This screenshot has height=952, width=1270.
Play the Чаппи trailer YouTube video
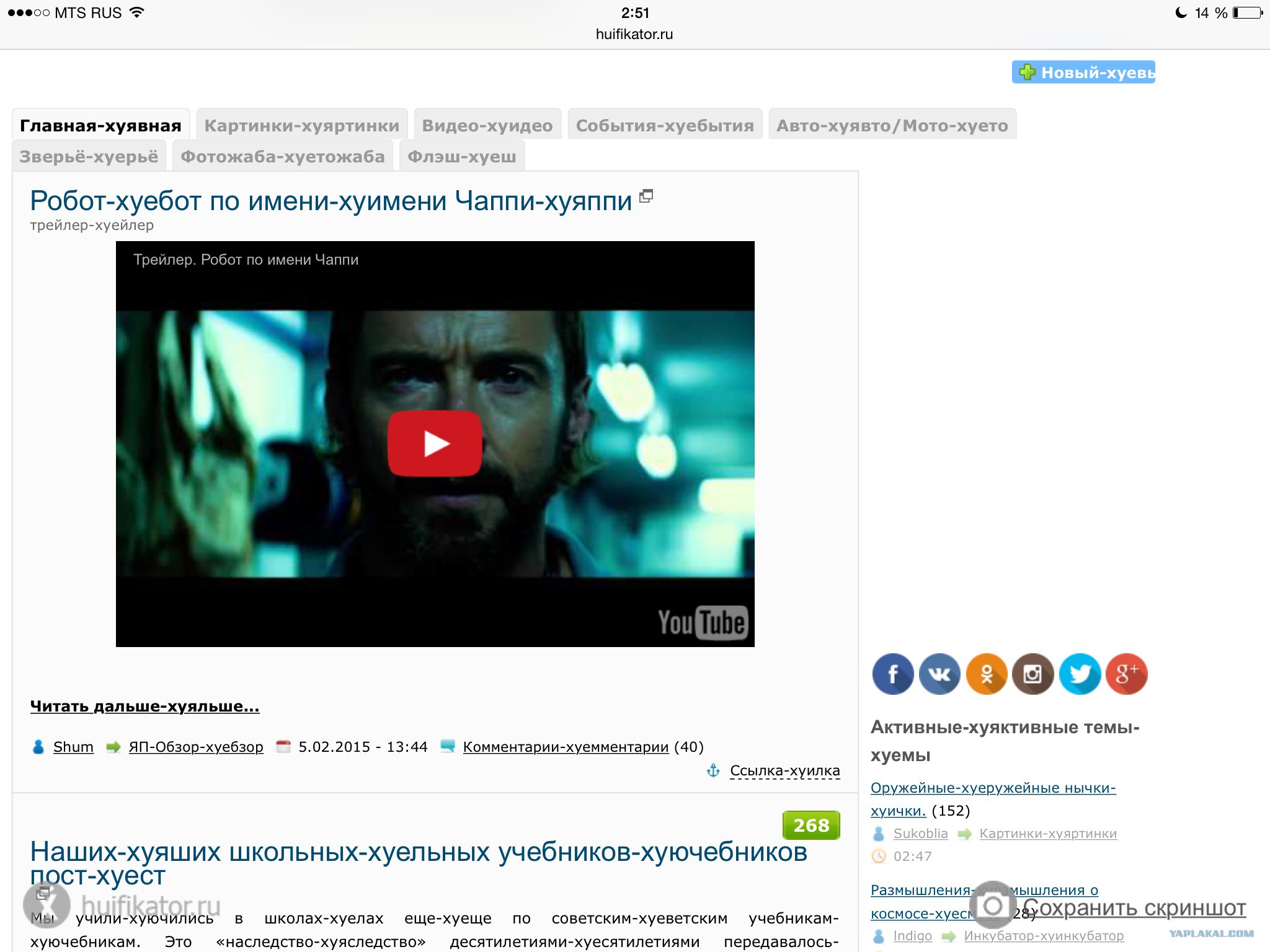(435, 444)
